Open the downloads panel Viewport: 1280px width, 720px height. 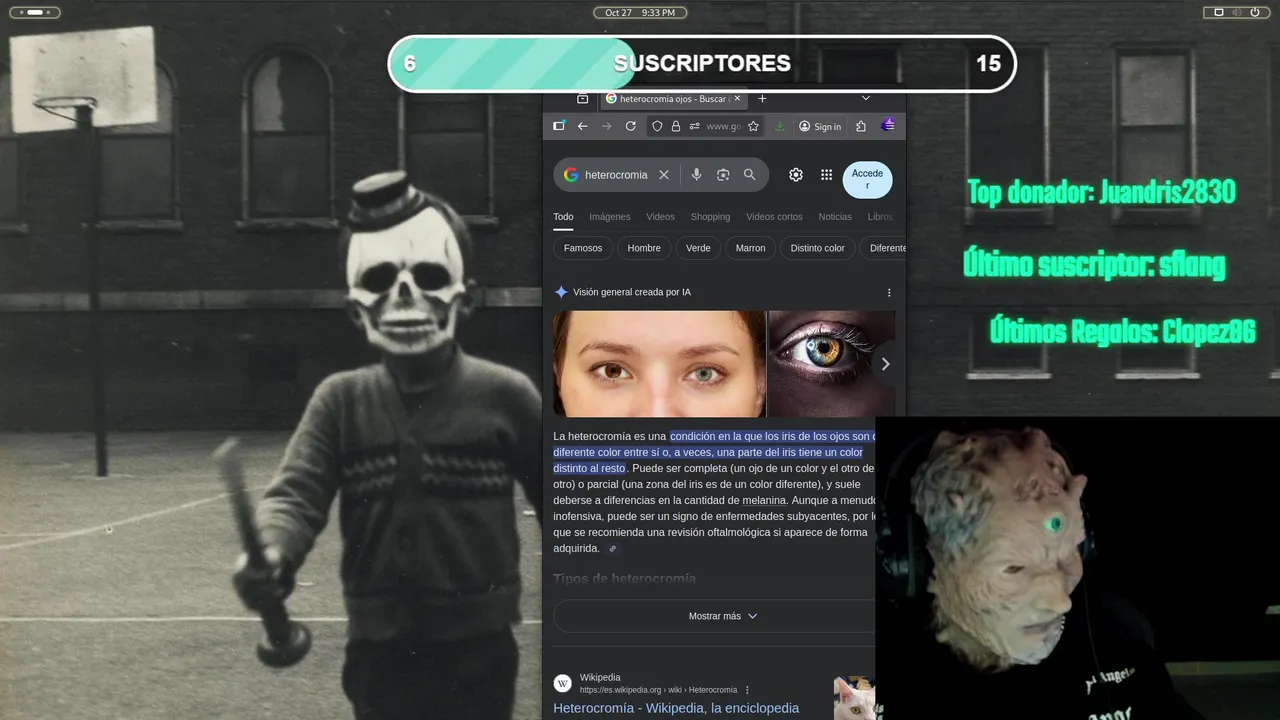pos(780,126)
